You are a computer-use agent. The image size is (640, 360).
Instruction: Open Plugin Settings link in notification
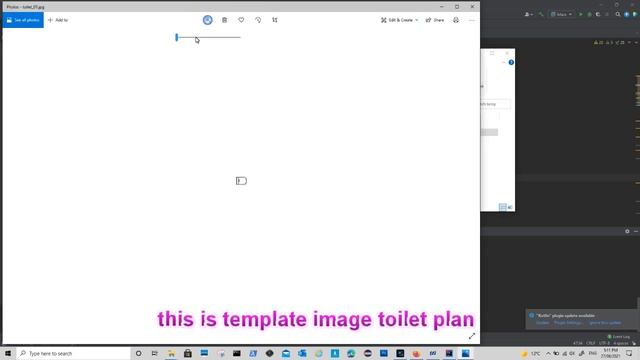point(568,323)
